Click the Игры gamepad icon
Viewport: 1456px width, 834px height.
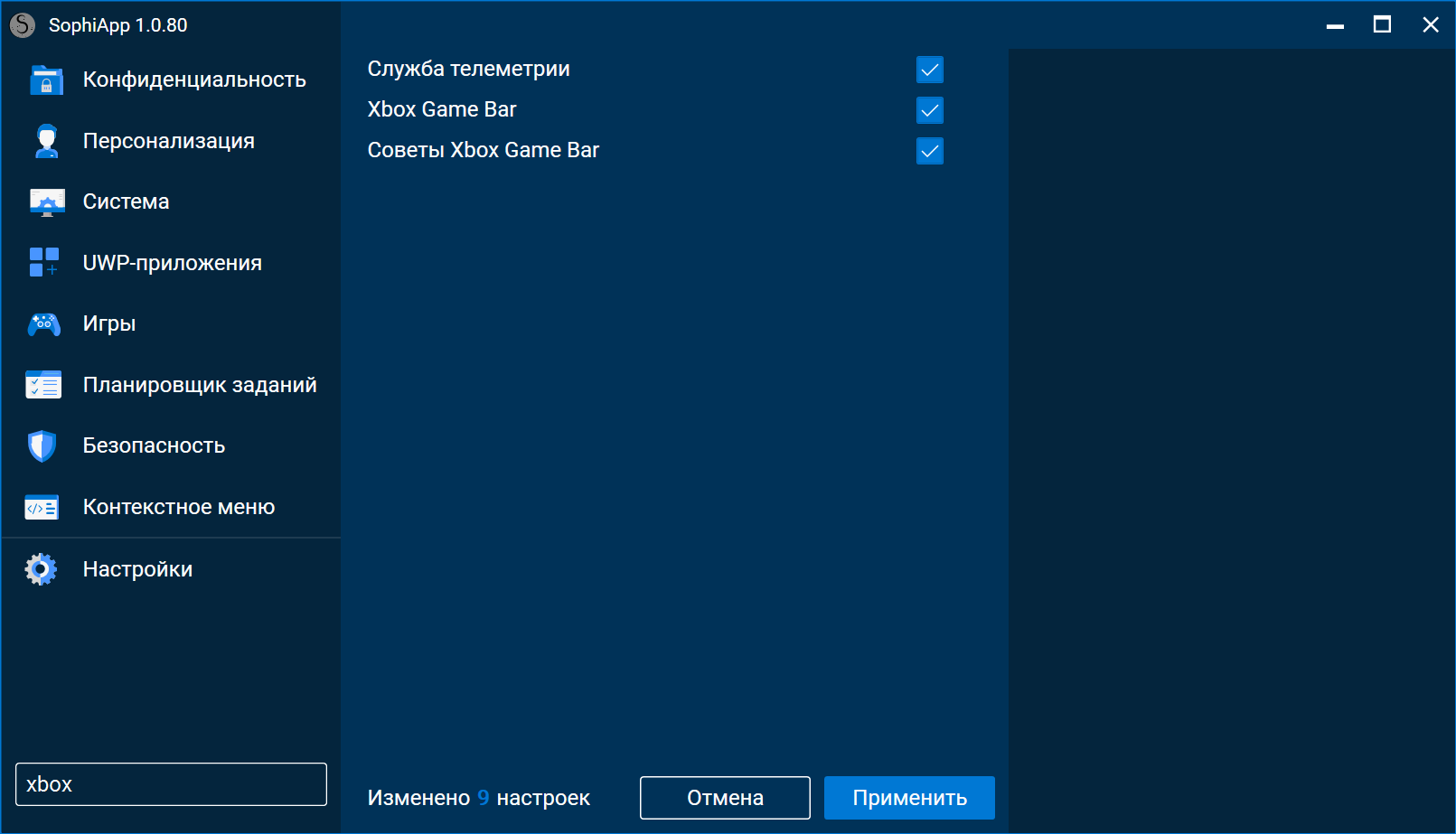44,324
